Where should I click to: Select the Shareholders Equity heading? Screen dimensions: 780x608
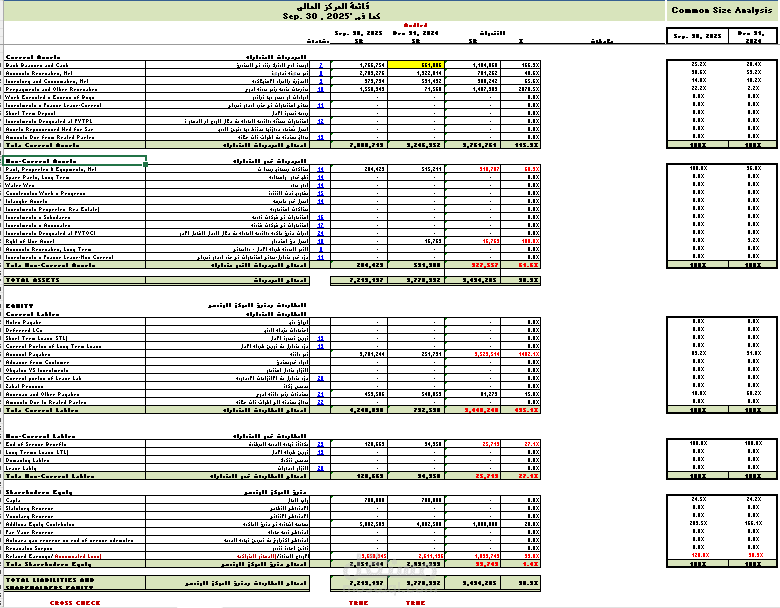tap(39, 492)
